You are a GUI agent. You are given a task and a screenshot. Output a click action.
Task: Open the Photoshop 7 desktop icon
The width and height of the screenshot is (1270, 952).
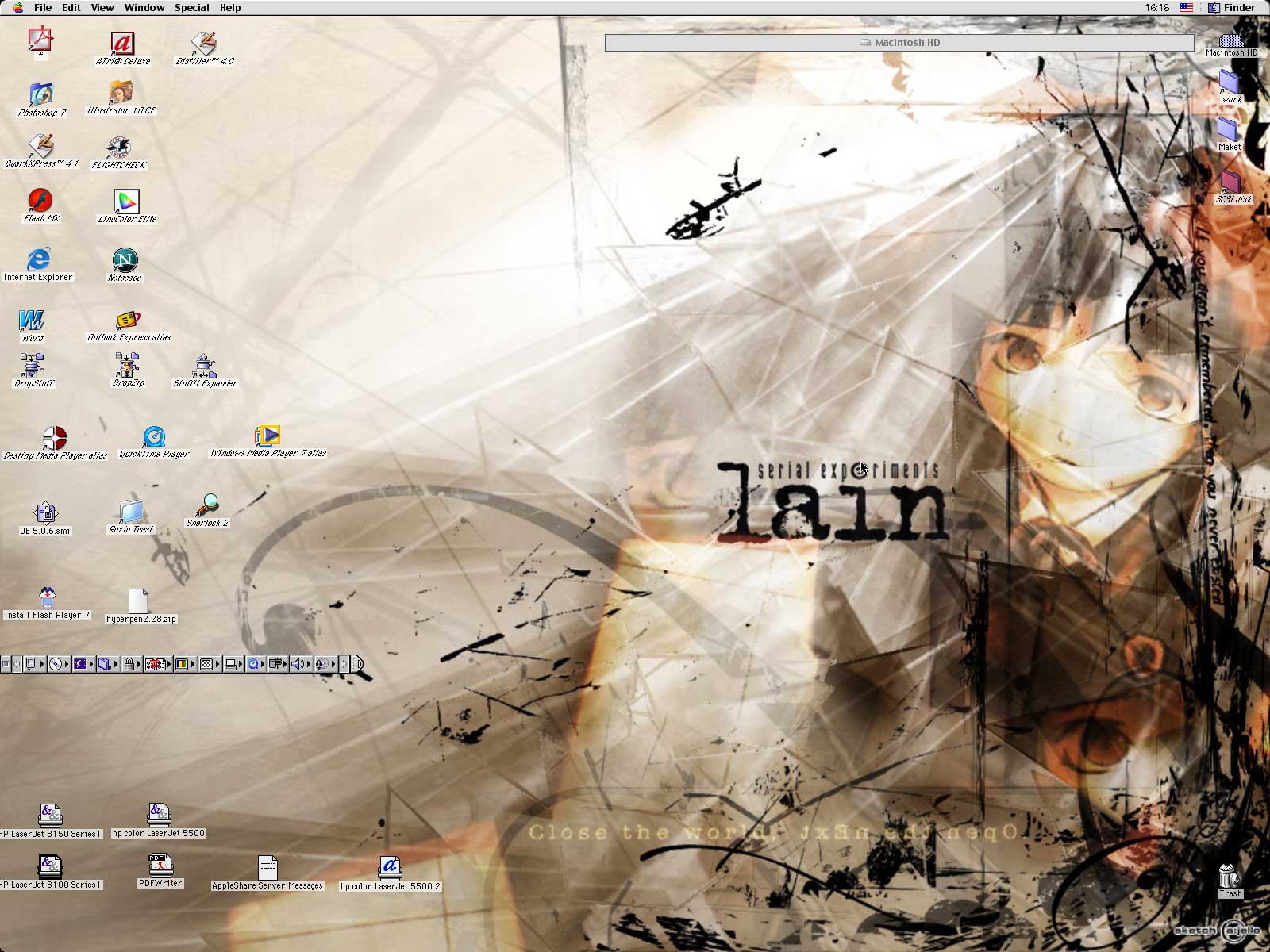pos(40,94)
